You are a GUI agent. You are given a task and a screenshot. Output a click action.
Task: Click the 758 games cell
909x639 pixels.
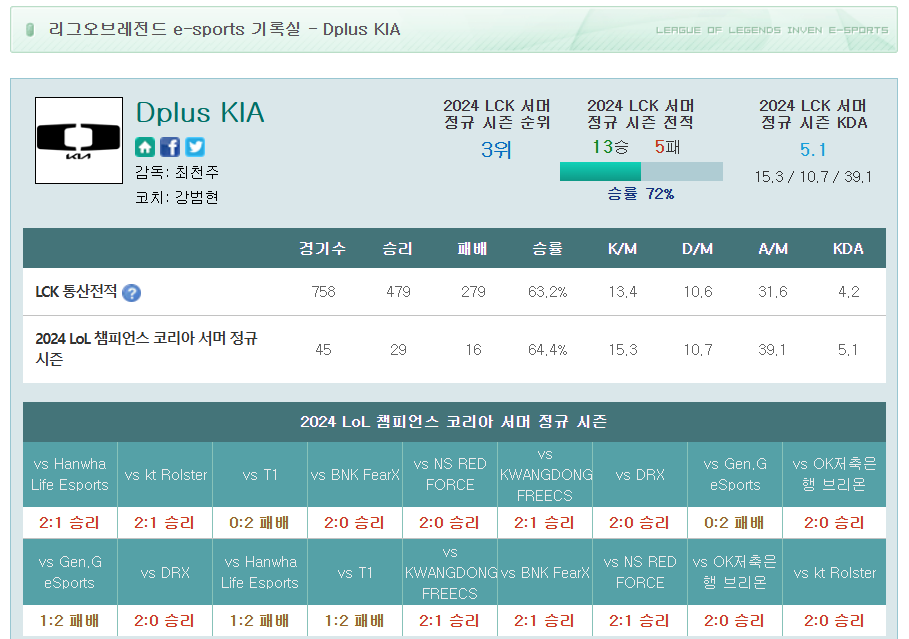(323, 292)
